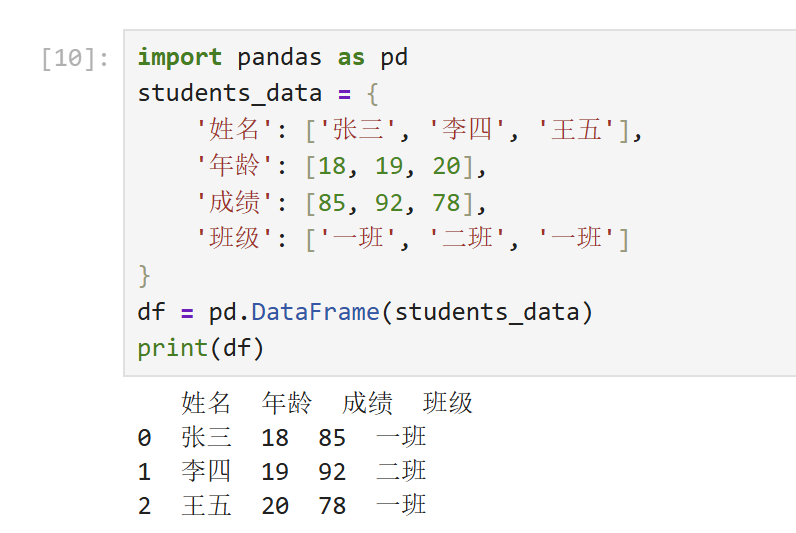
Task: Click the '李四' string in the code
Action: click(467, 130)
